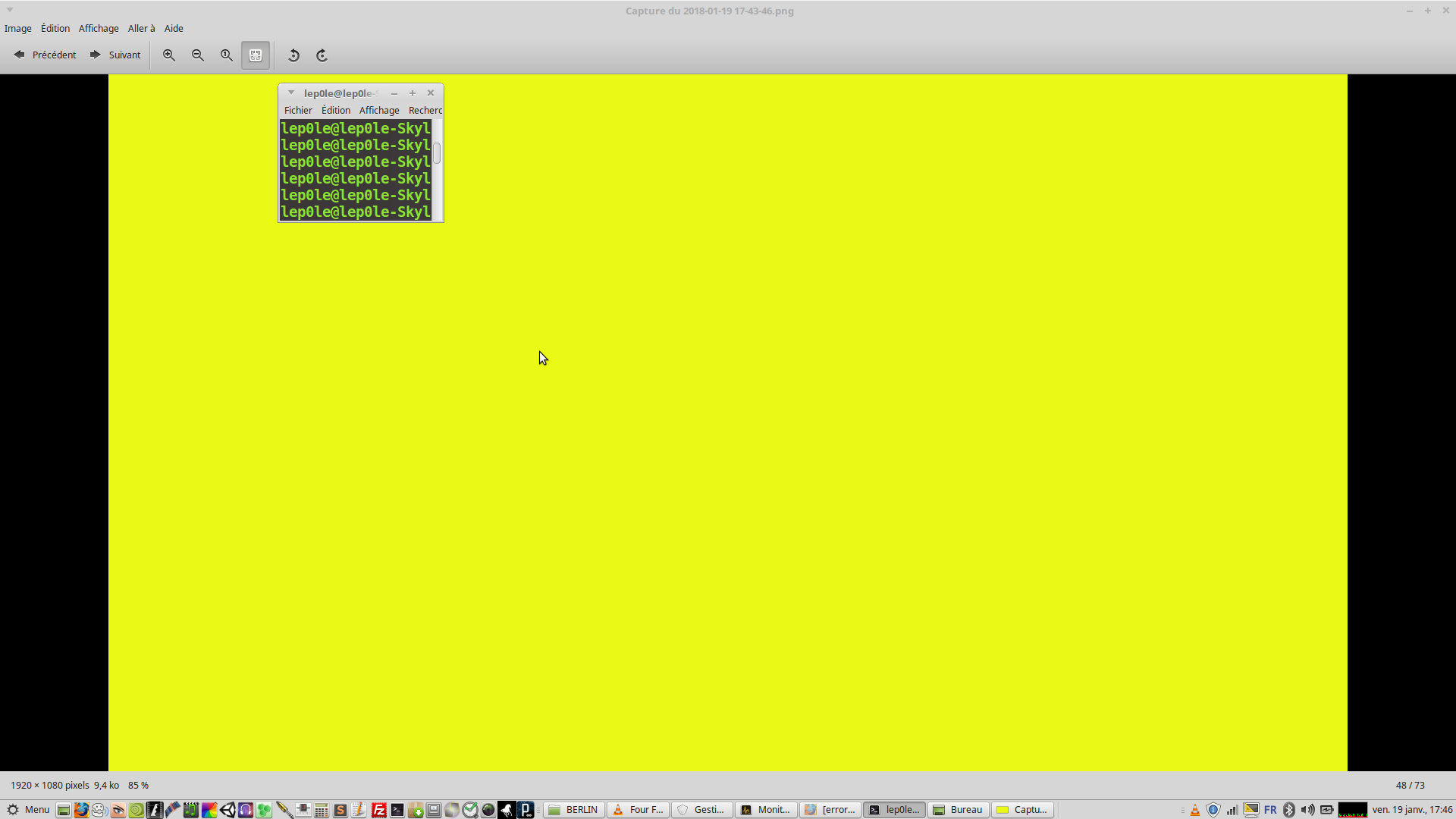Click the zoom out magnifier icon
Viewport: 1456px width, 819px height.
[x=198, y=55]
